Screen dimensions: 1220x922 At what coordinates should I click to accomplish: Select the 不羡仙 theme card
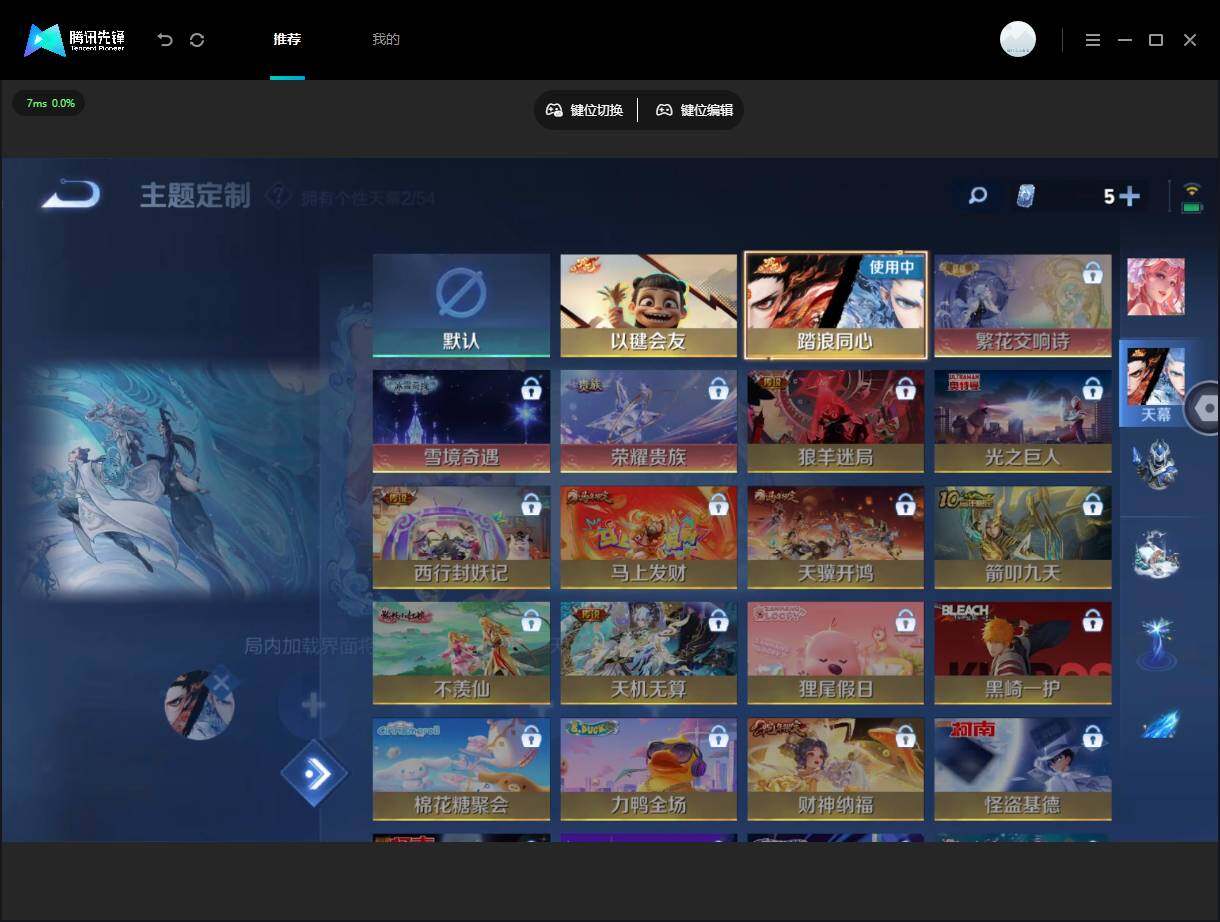click(461, 653)
